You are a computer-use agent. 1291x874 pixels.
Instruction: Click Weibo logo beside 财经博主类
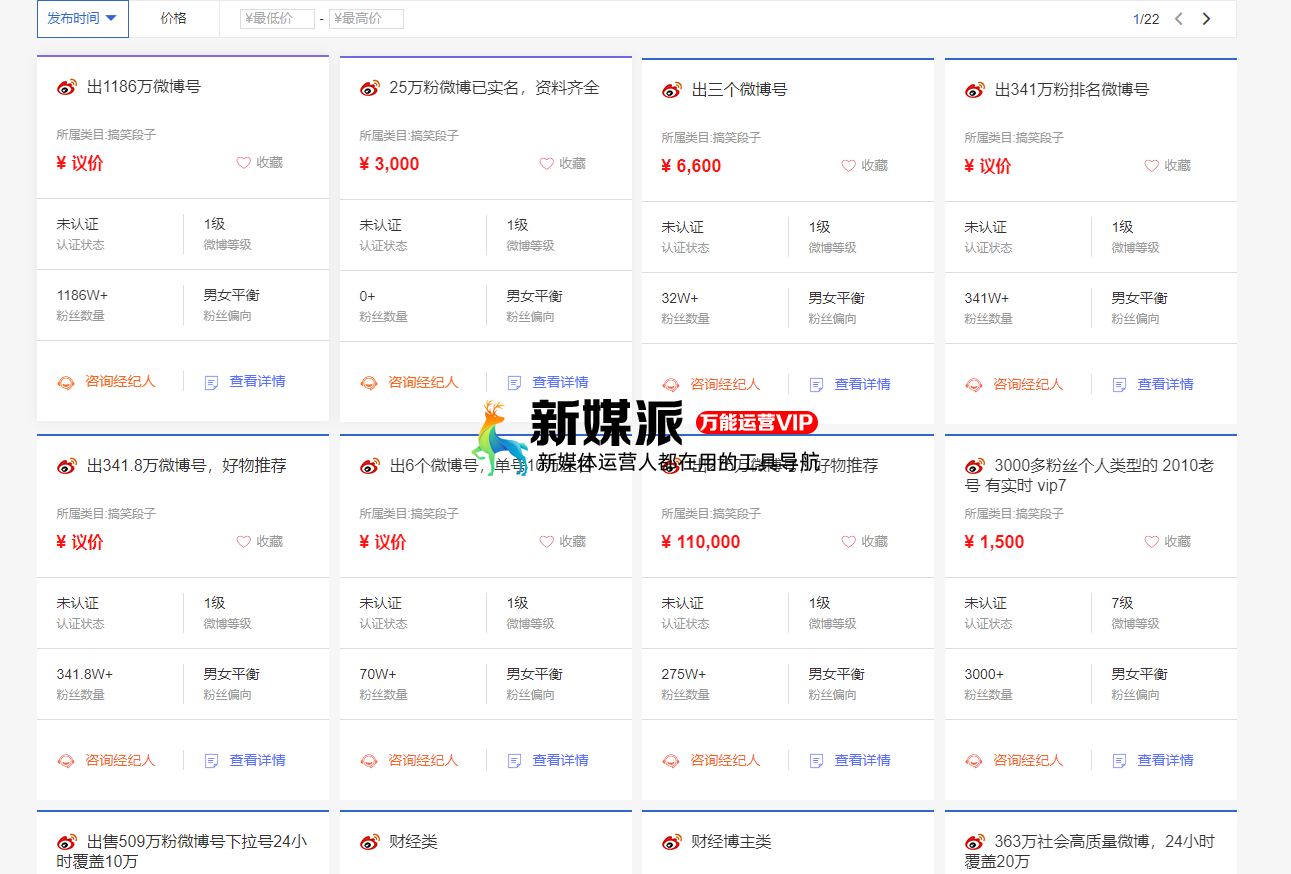[672, 842]
